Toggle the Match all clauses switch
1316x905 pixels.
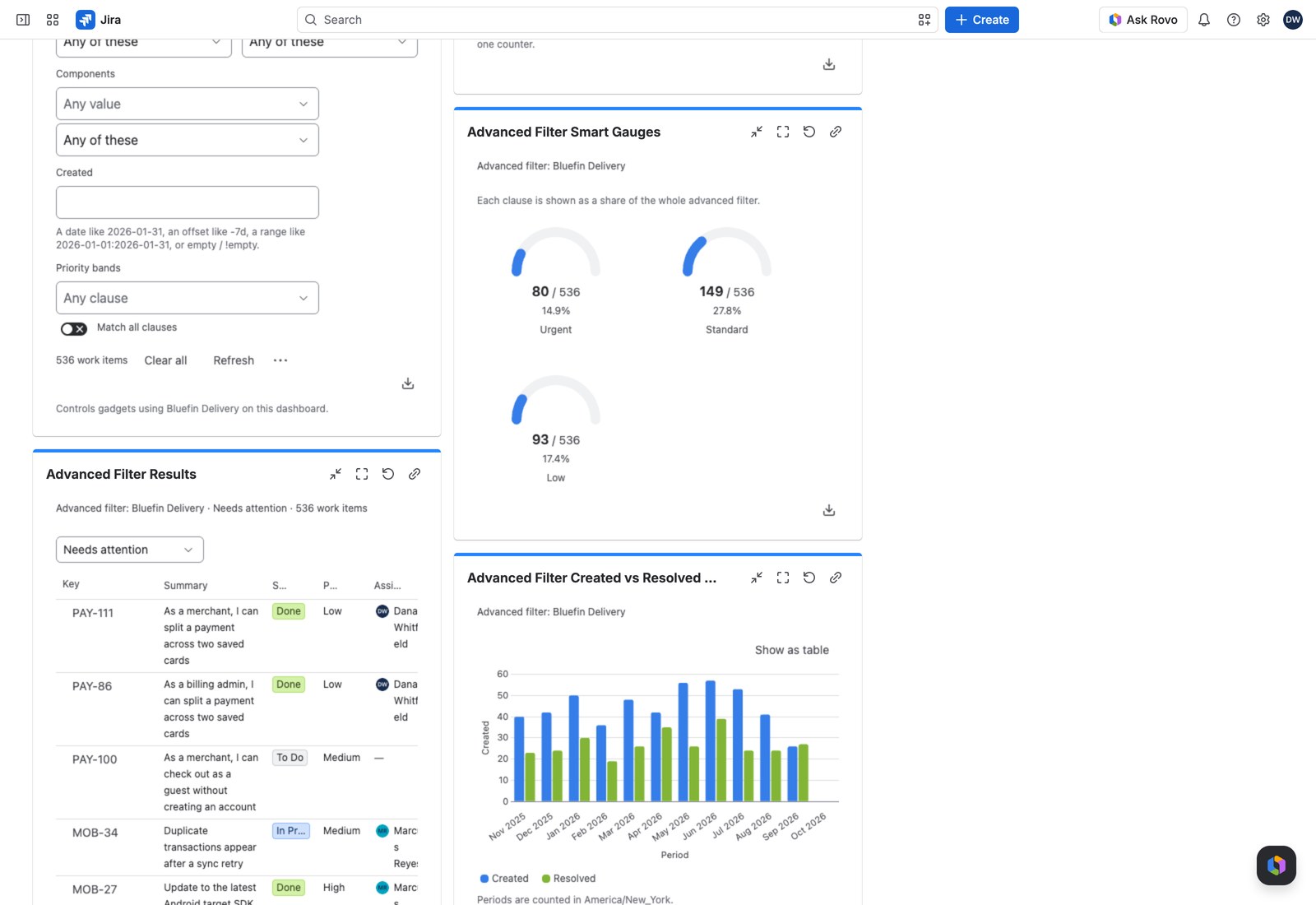(74, 328)
